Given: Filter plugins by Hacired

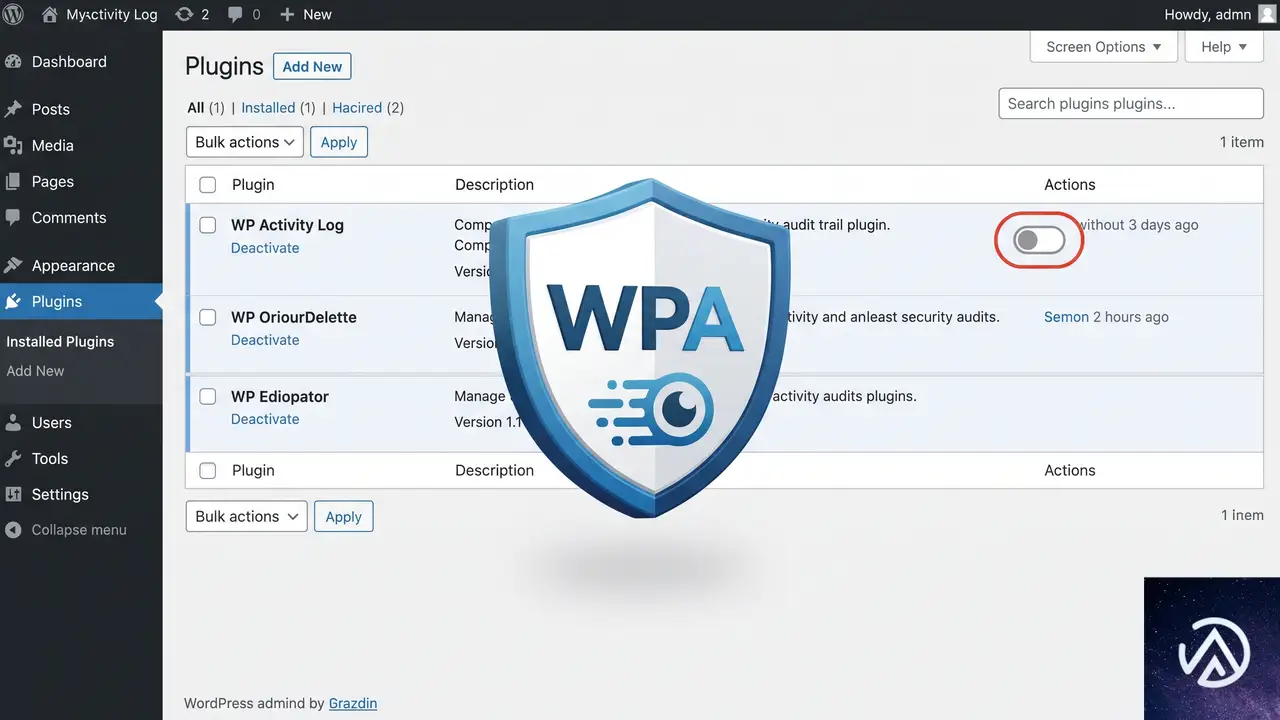Looking at the screenshot, I should tap(357, 107).
